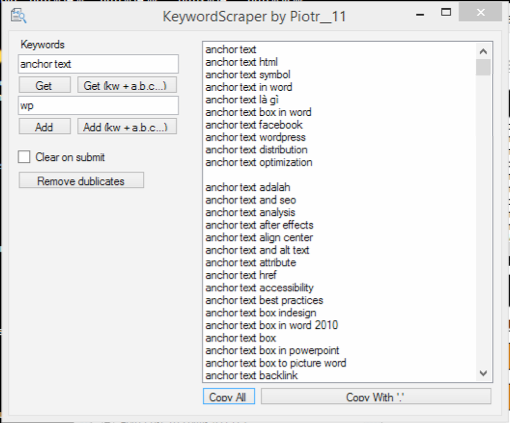This screenshot has height=423, width=510.
Task: Select 'anchor text best practices' line
Action: pyautogui.click(x=264, y=300)
